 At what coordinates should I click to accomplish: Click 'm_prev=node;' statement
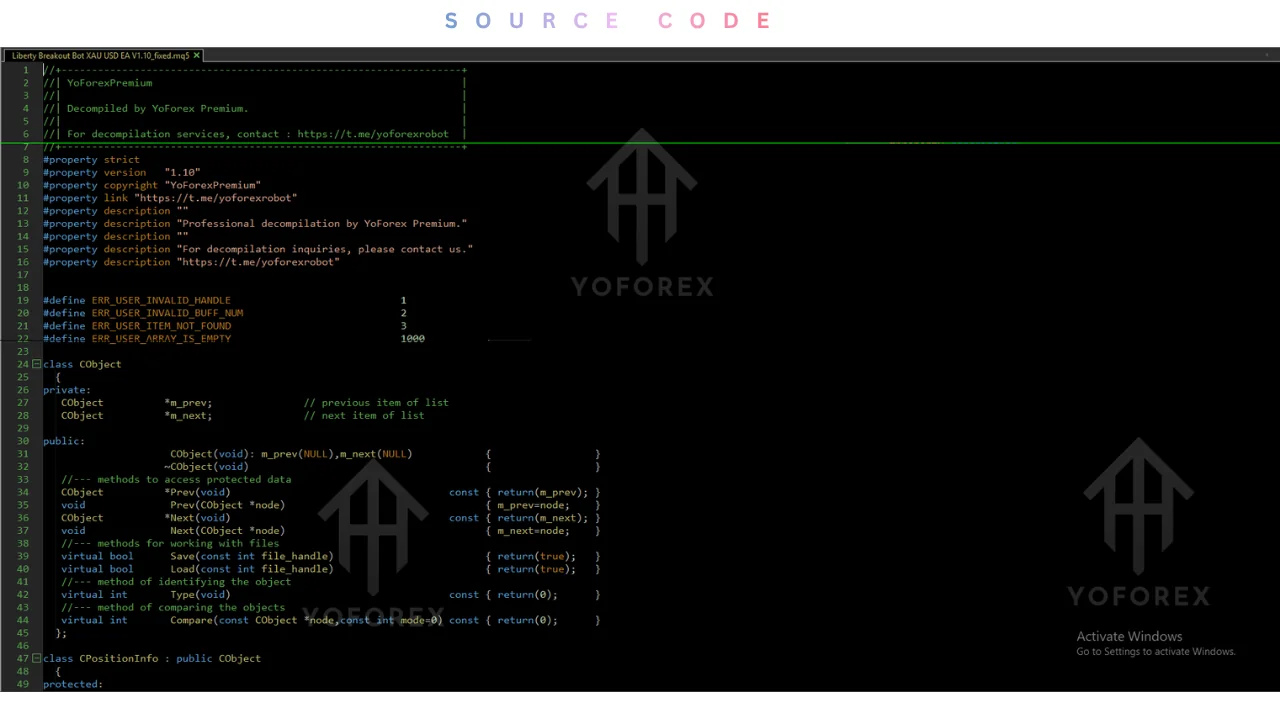[x=533, y=505]
